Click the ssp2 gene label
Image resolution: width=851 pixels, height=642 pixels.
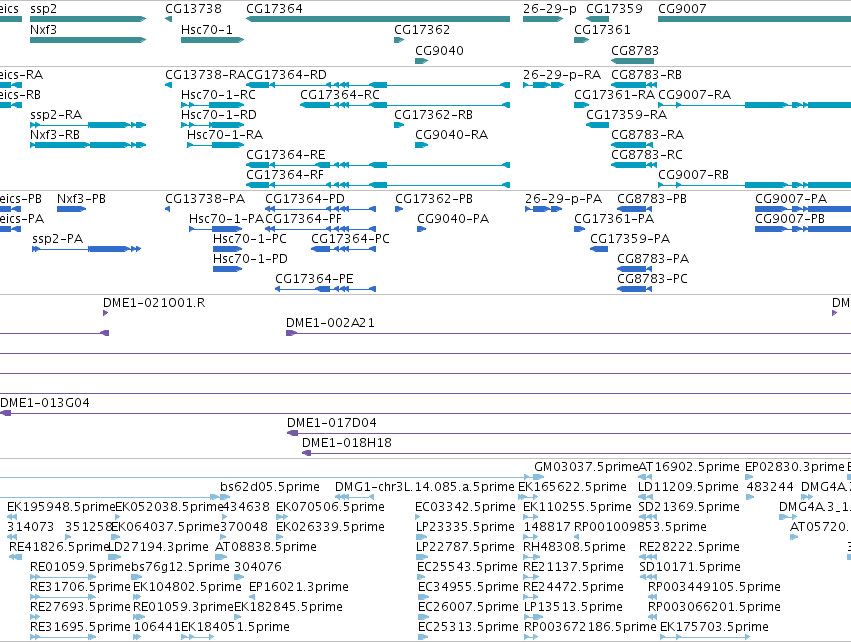(x=43, y=9)
